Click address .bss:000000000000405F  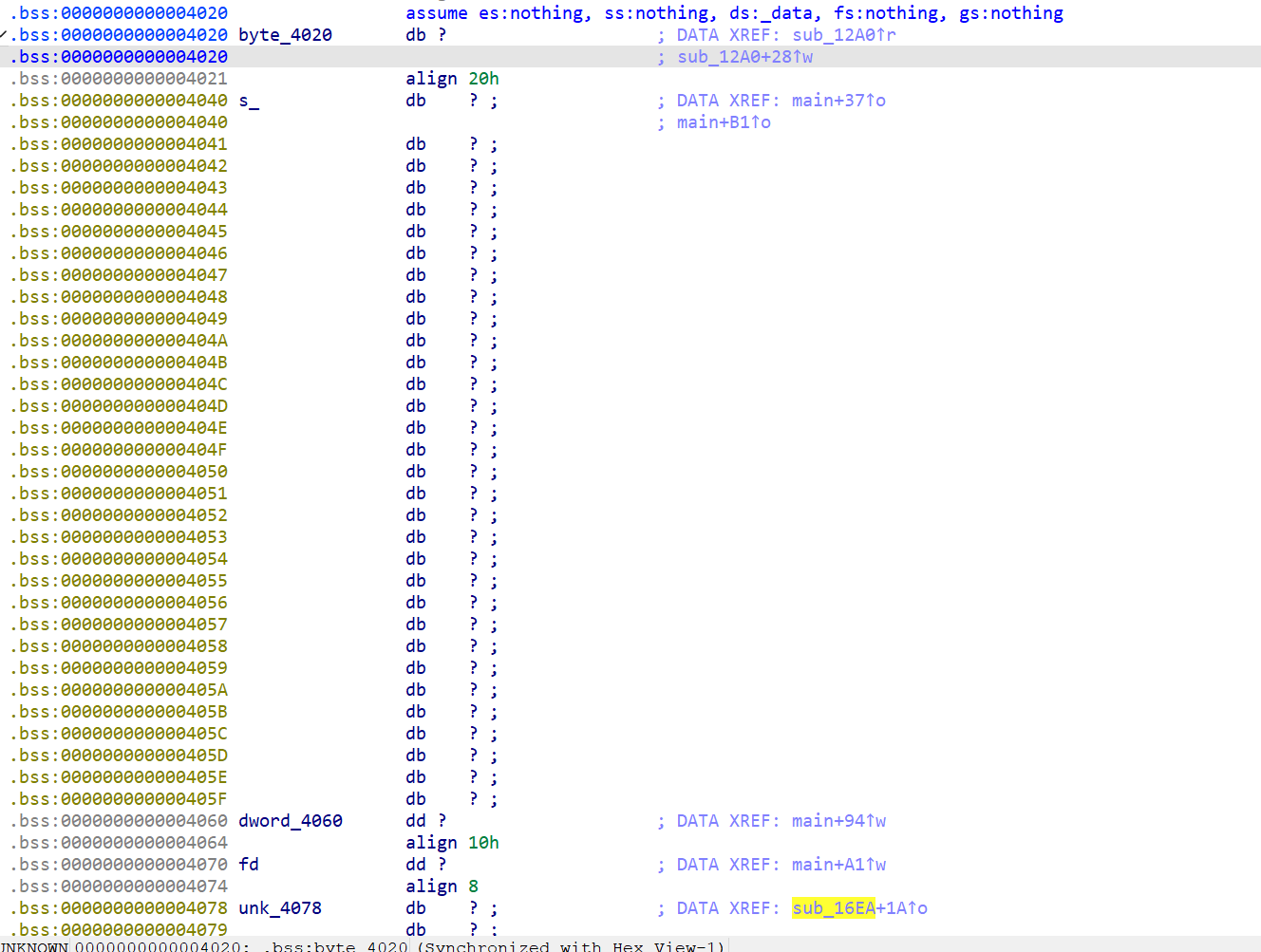[119, 799]
